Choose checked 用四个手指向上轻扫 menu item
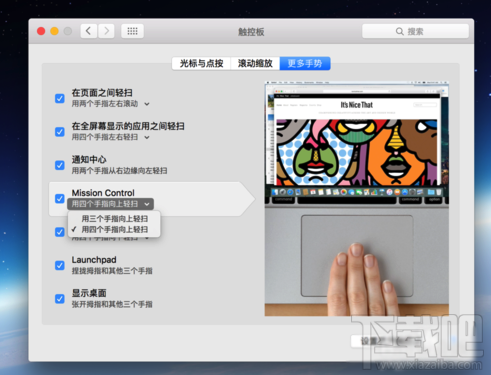Viewport: 491px width, 375px height. [114, 229]
